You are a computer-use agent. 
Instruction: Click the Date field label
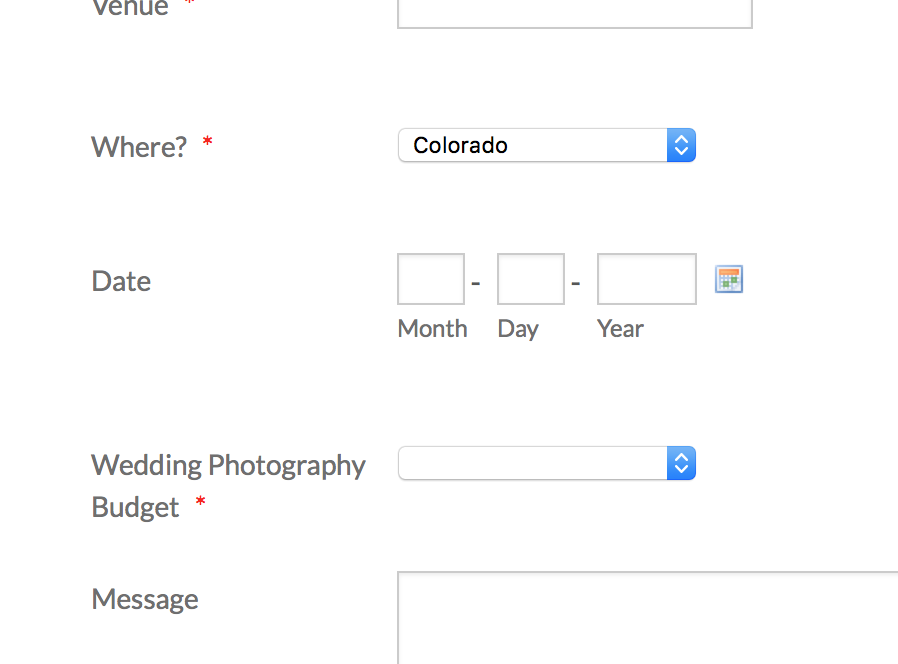pos(121,281)
